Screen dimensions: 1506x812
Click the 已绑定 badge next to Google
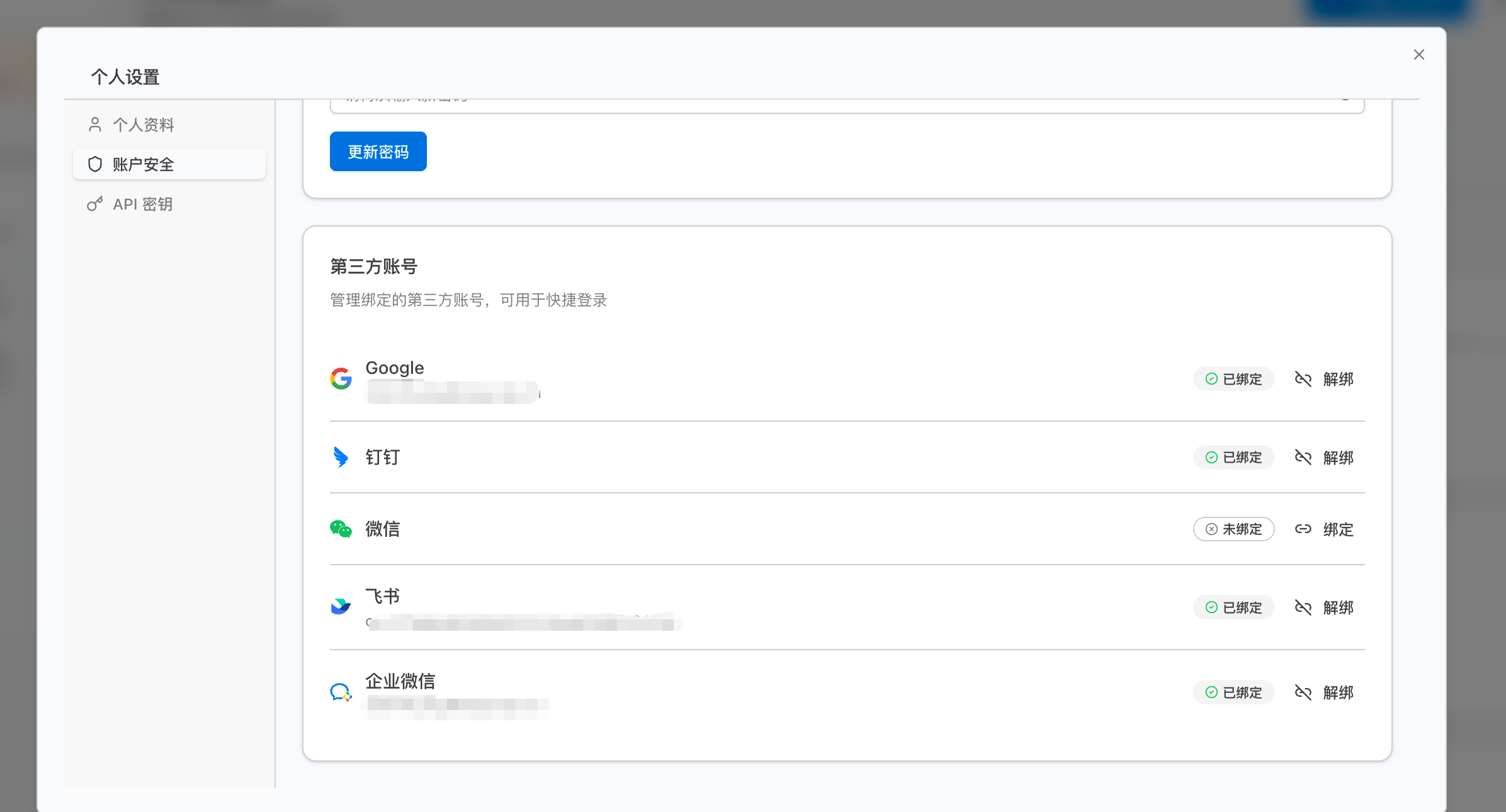click(x=1233, y=379)
